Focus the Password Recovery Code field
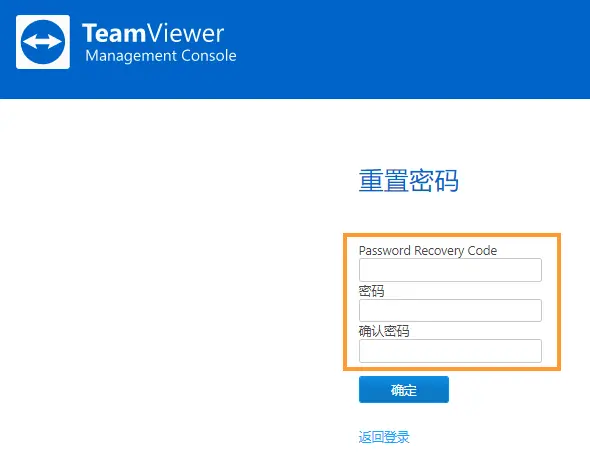The width and height of the screenshot is (590, 467). pyautogui.click(x=450, y=270)
